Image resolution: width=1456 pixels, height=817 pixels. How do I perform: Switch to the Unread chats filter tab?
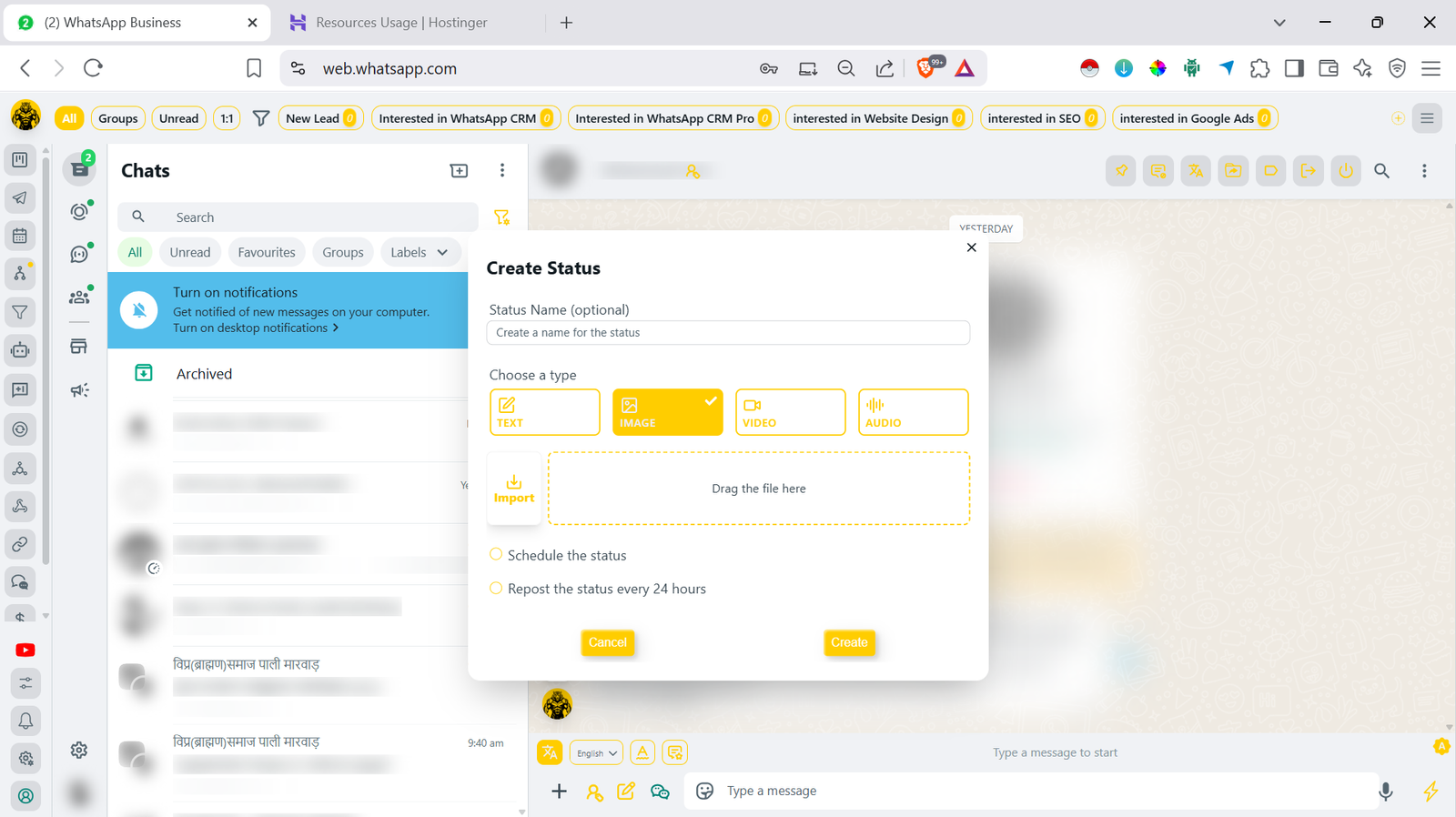[189, 253]
